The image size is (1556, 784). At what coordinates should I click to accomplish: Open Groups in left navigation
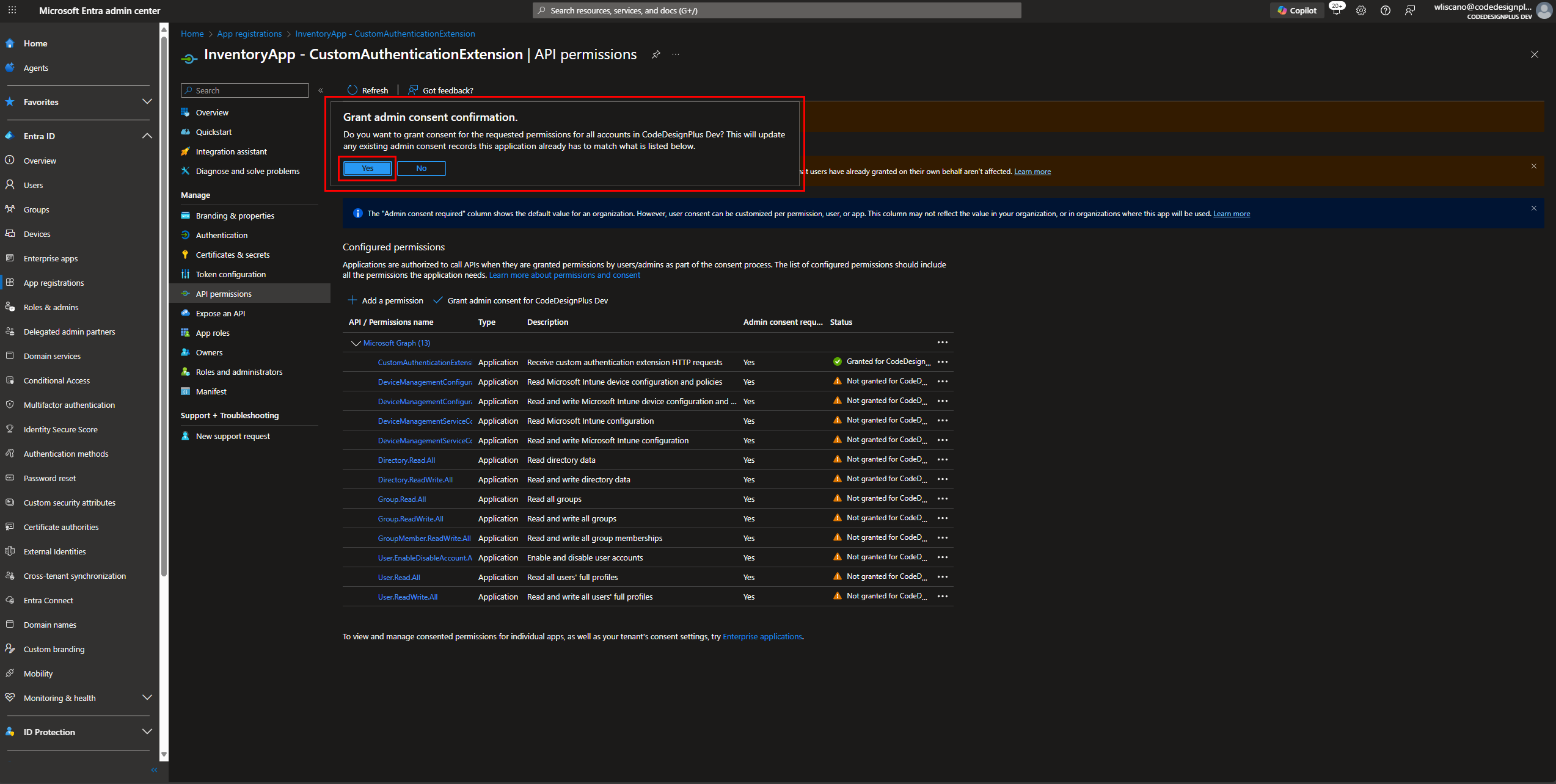36,209
